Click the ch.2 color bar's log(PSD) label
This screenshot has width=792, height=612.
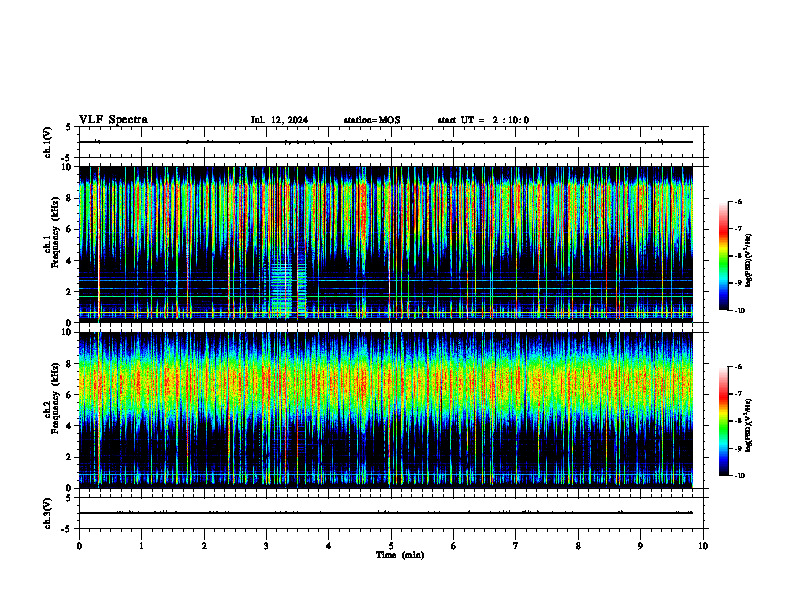(x=749, y=425)
